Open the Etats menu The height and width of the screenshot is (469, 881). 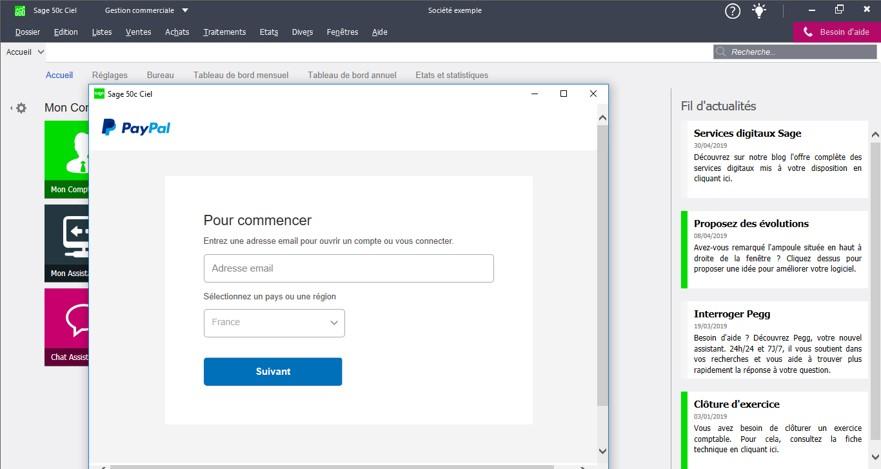(269, 32)
